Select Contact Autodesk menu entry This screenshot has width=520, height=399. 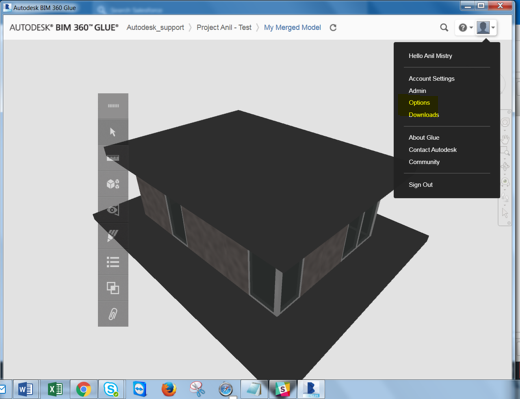pos(432,150)
